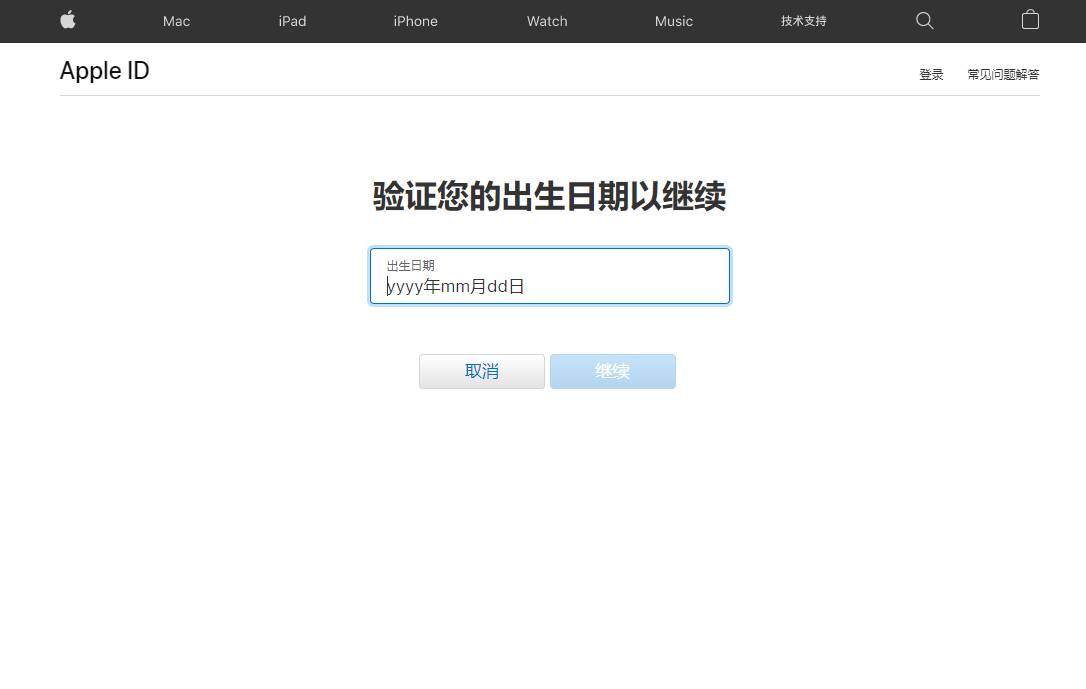1086x689 pixels.
Task: Open the search magnifier icon
Action: pyautogui.click(x=925, y=21)
